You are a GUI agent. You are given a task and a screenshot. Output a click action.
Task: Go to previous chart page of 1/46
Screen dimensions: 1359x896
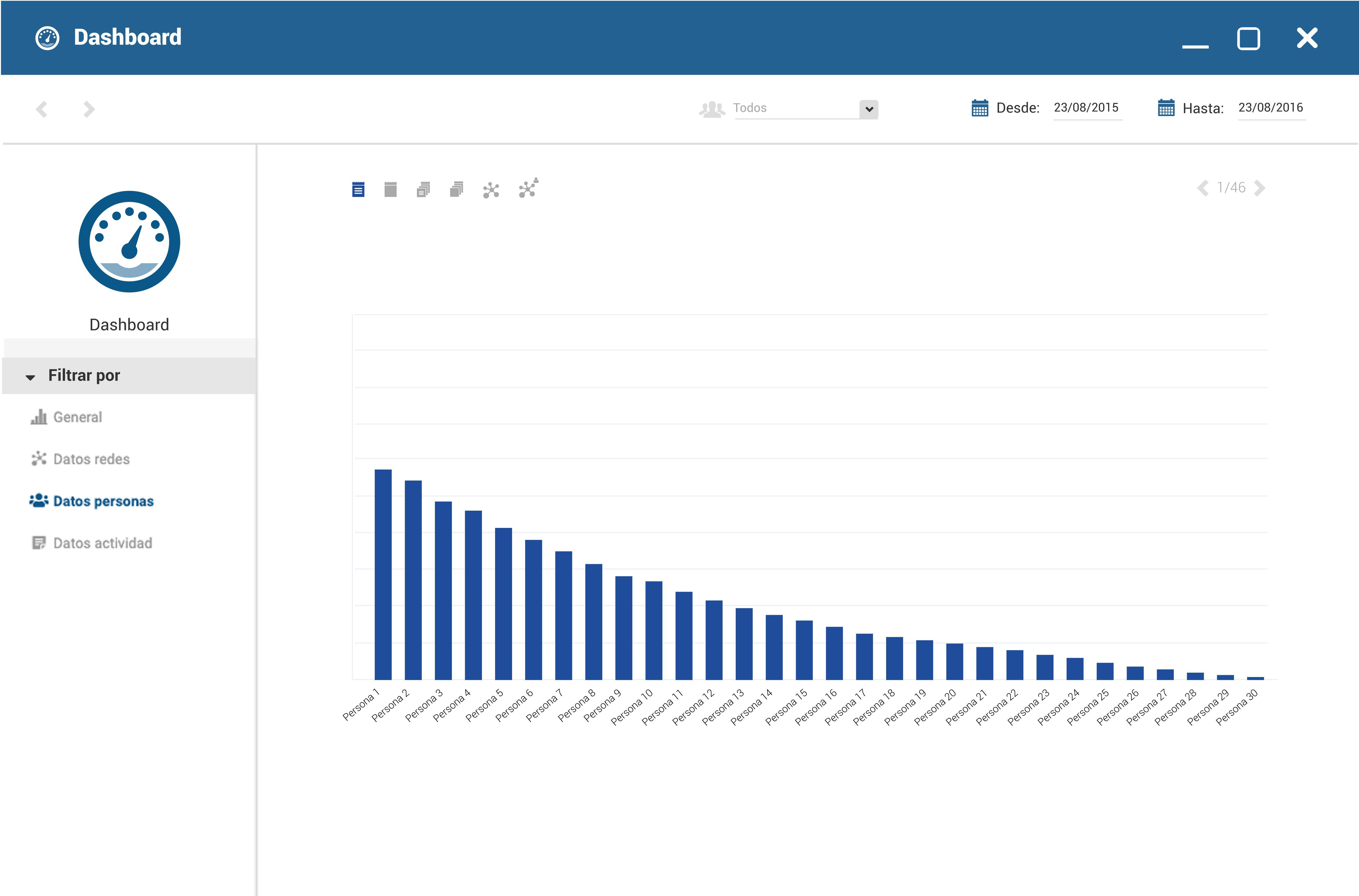click(x=1203, y=188)
